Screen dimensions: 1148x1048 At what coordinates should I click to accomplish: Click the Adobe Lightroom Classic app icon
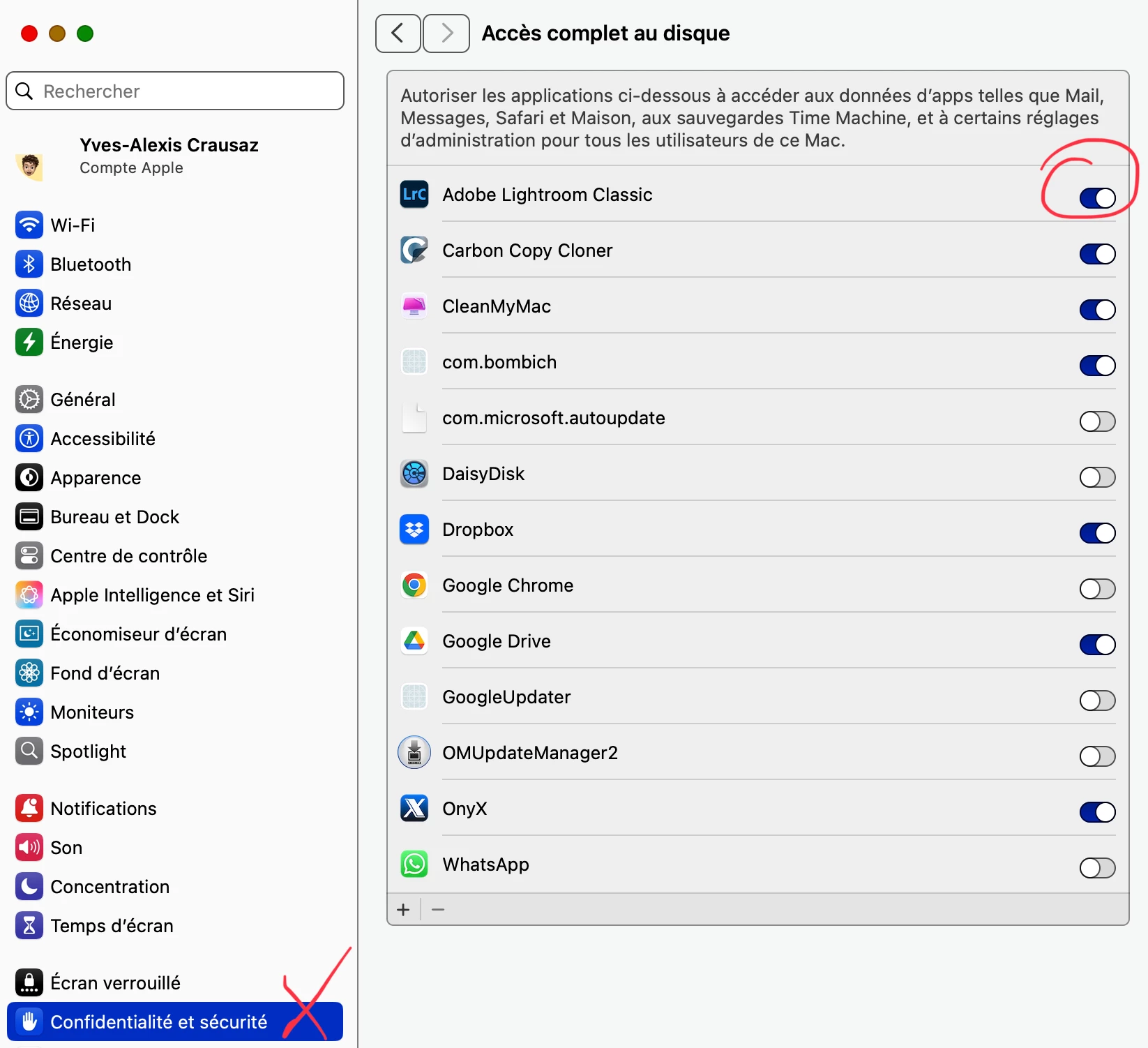414,195
